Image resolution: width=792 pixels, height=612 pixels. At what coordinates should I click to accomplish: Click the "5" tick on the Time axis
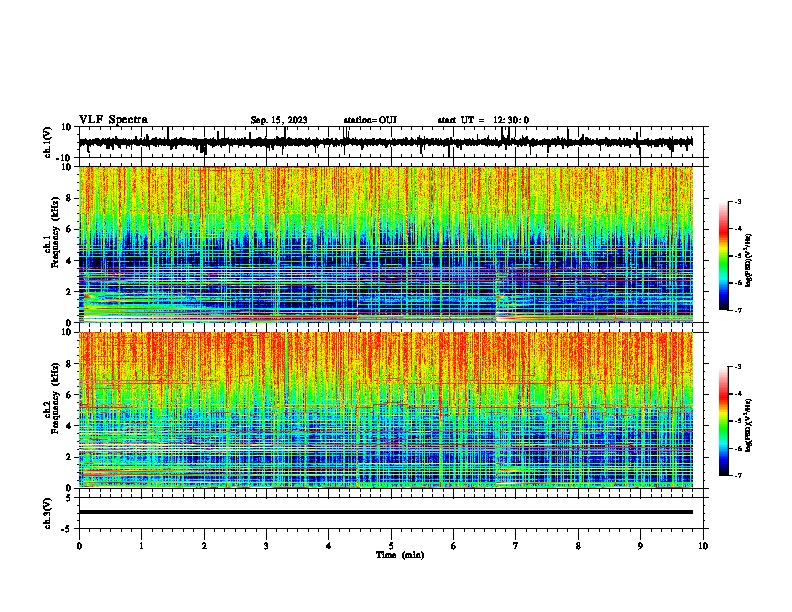(x=391, y=546)
